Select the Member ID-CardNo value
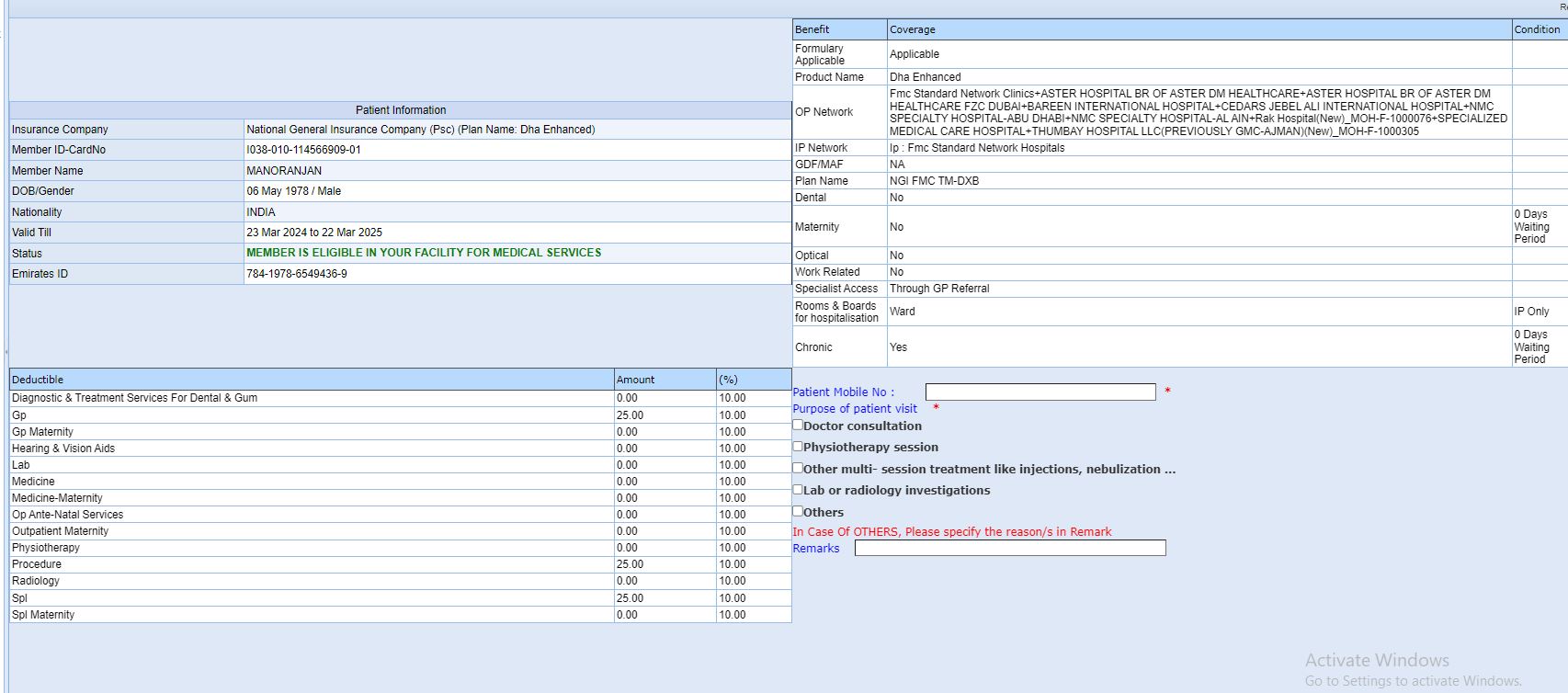The image size is (1568, 693). click(x=303, y=150)
